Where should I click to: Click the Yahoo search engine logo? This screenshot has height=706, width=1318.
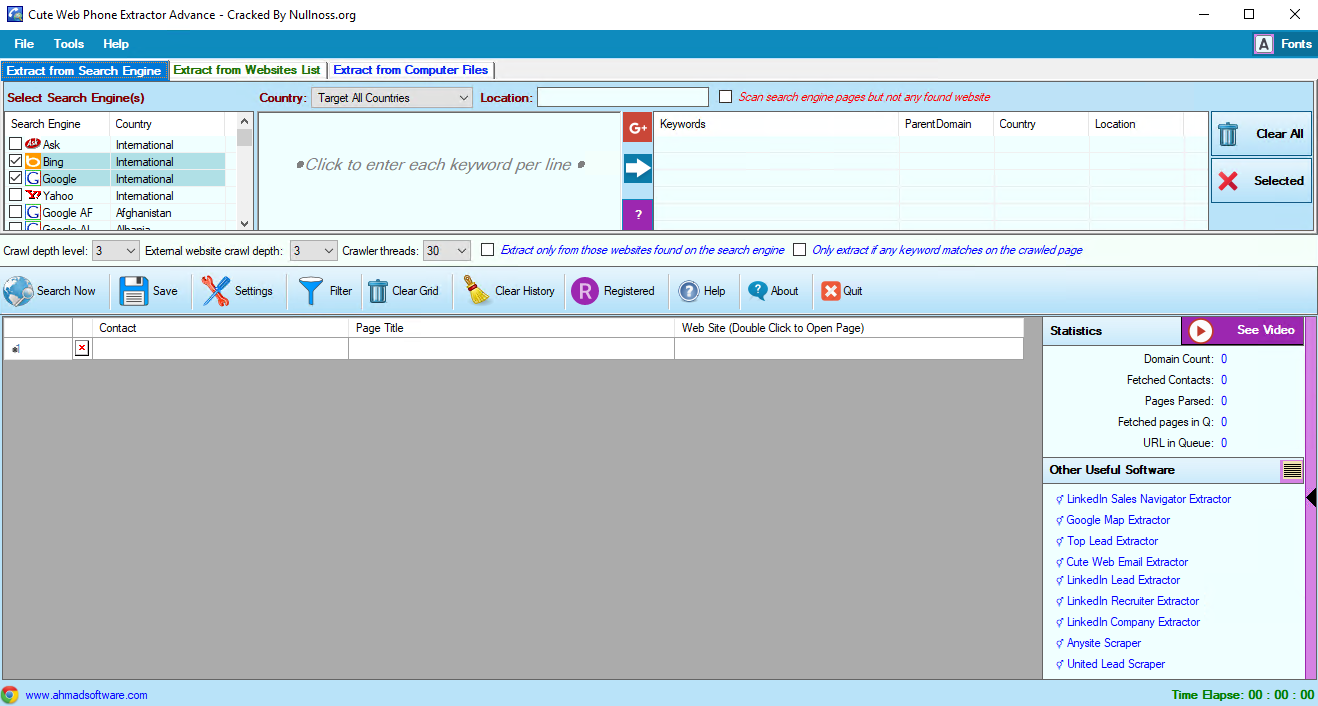(x=33, y=195)
